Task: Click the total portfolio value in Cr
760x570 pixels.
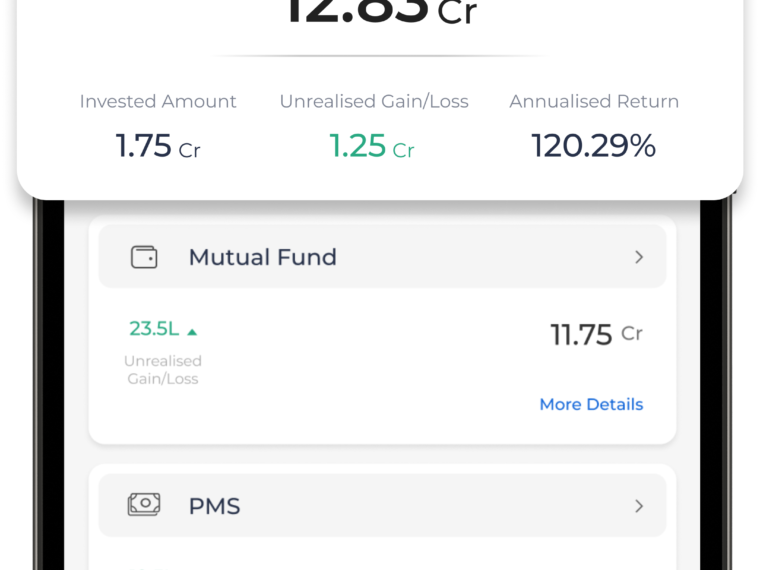Action: [x=381, y=12]
